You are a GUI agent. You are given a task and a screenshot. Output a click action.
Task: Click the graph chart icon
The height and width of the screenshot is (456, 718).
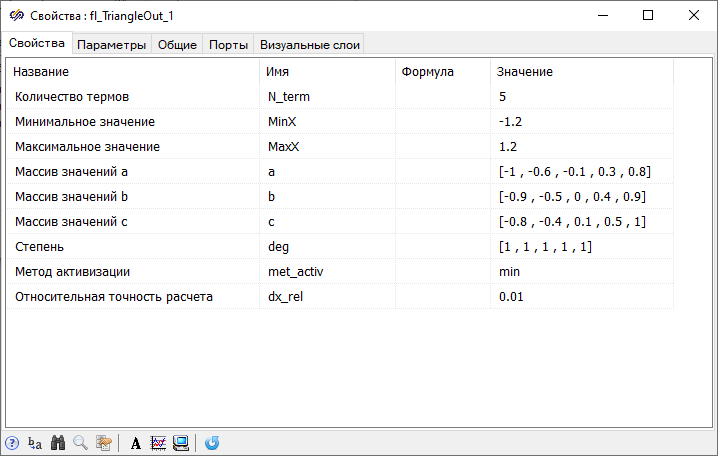click(x=158, y=443)
